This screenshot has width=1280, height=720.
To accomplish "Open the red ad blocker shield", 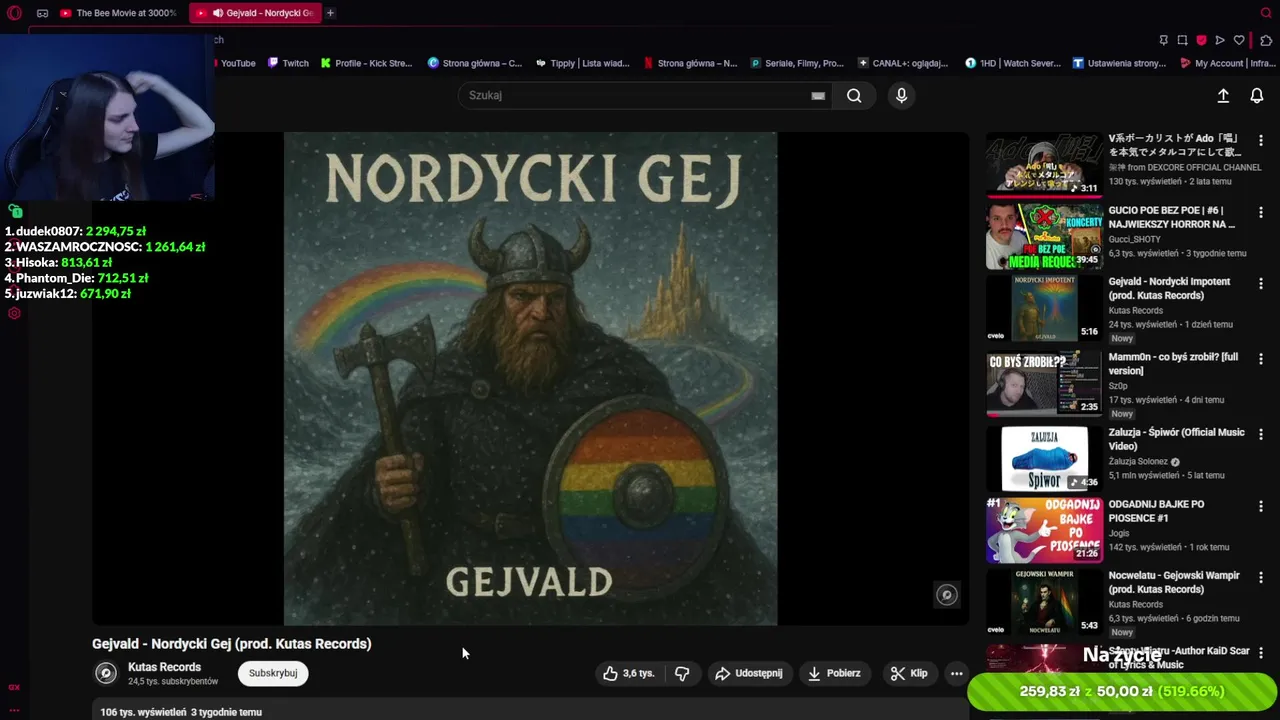I will coord(1201,40).
